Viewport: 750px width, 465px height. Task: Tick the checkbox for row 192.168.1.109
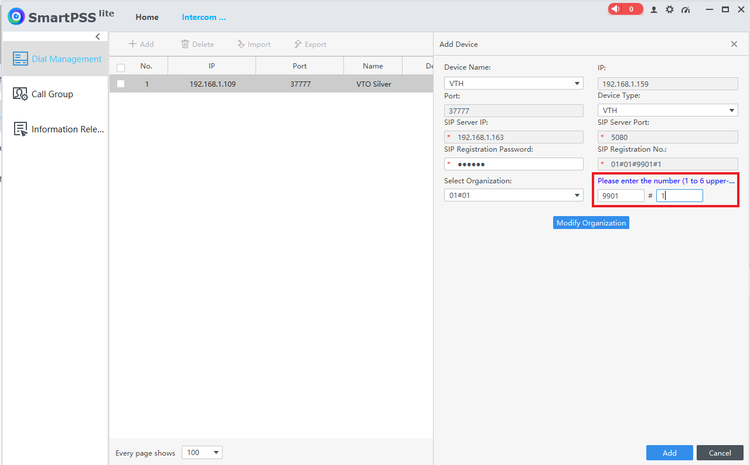tap(121, 84)
